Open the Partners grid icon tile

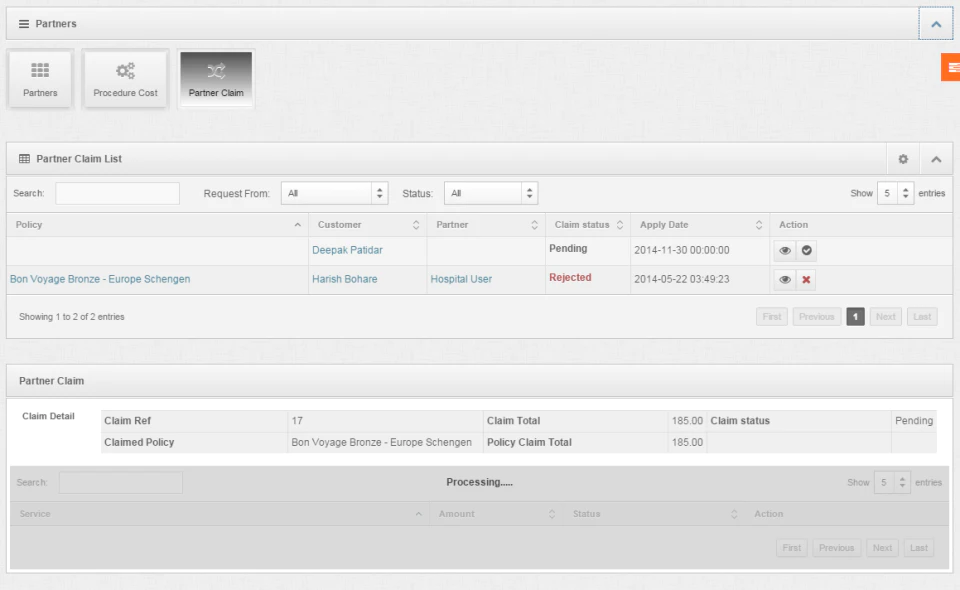click(40, 79)
